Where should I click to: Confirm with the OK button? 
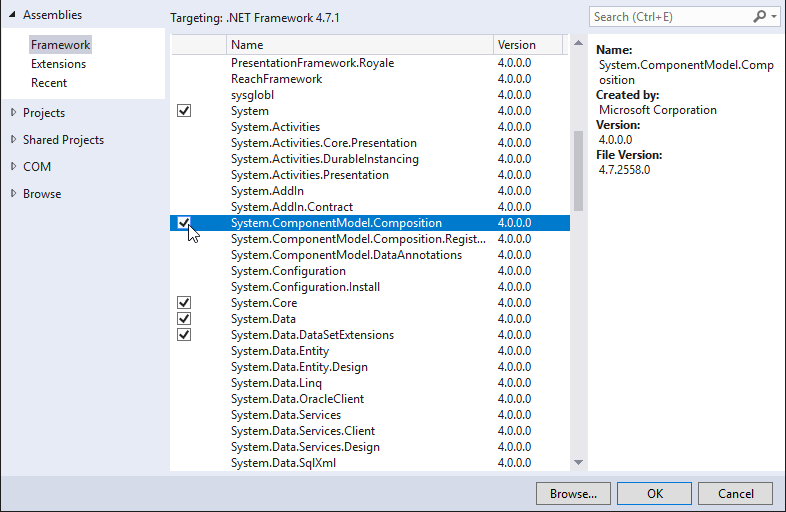click(x=654, y=494)
